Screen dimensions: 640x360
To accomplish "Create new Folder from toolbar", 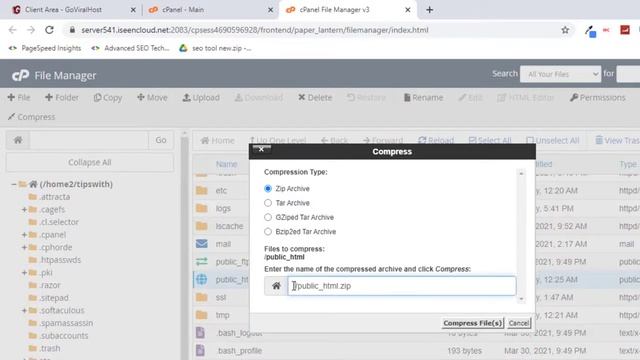I will pos(62,98).
